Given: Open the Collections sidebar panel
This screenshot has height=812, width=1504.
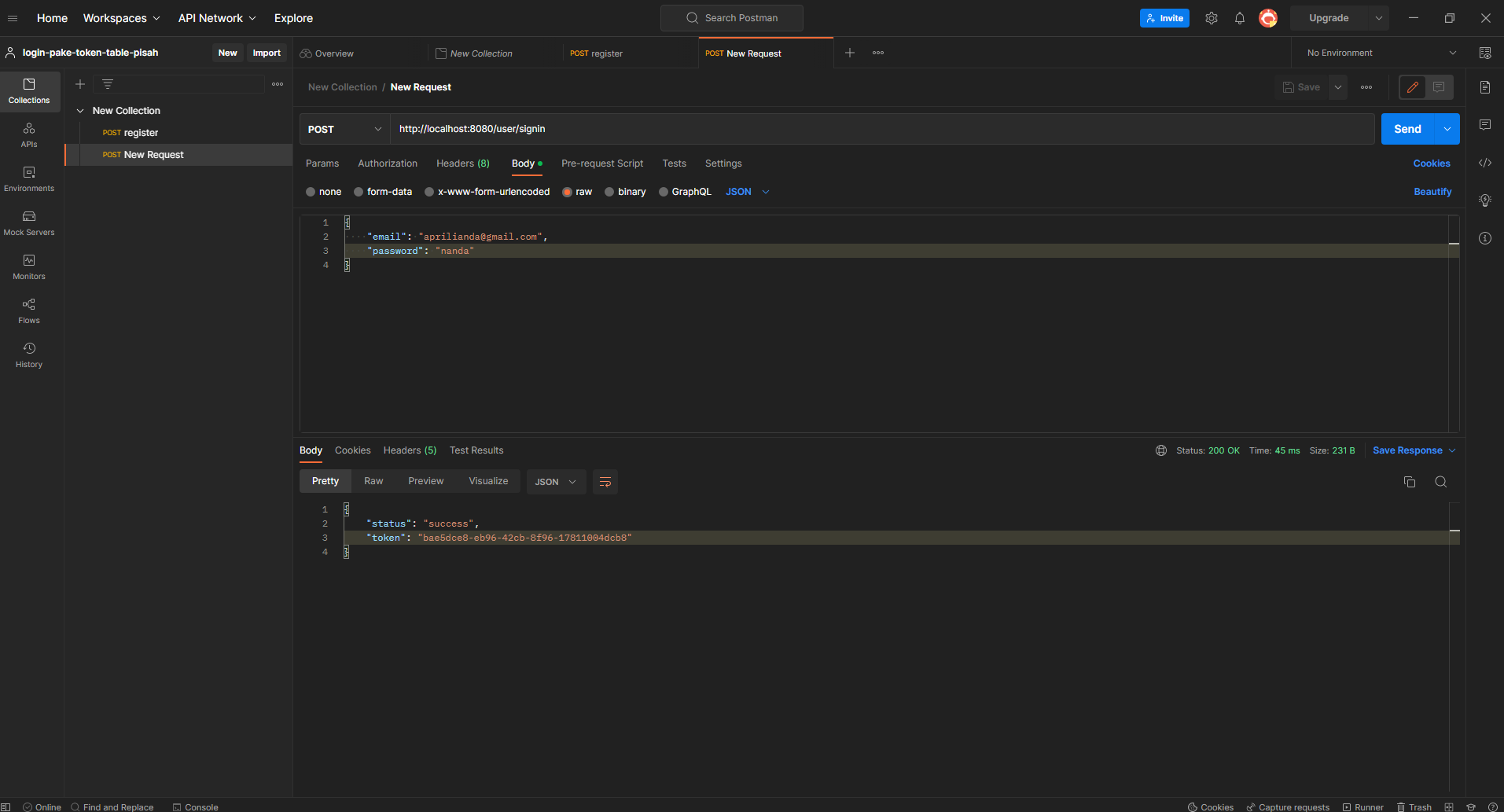Looking at the screenshot, I should (x=29, y=91).
